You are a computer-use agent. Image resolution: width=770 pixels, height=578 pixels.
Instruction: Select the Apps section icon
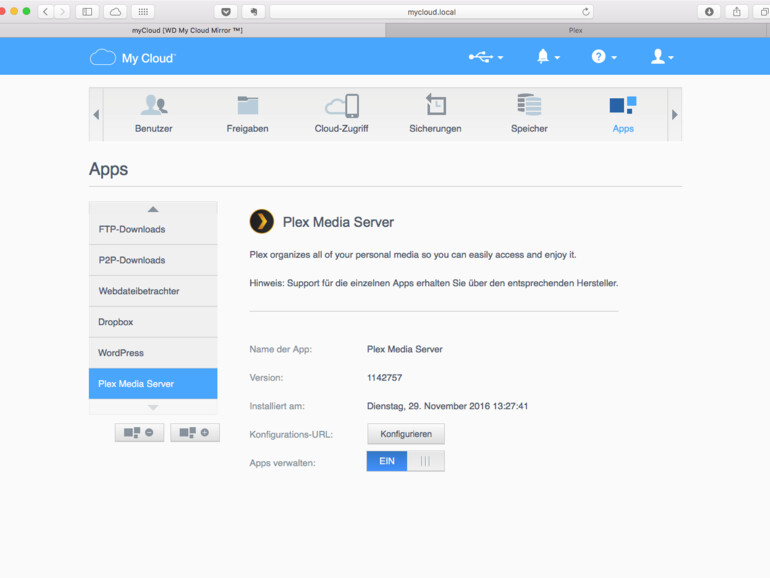(x=623, y=105)
